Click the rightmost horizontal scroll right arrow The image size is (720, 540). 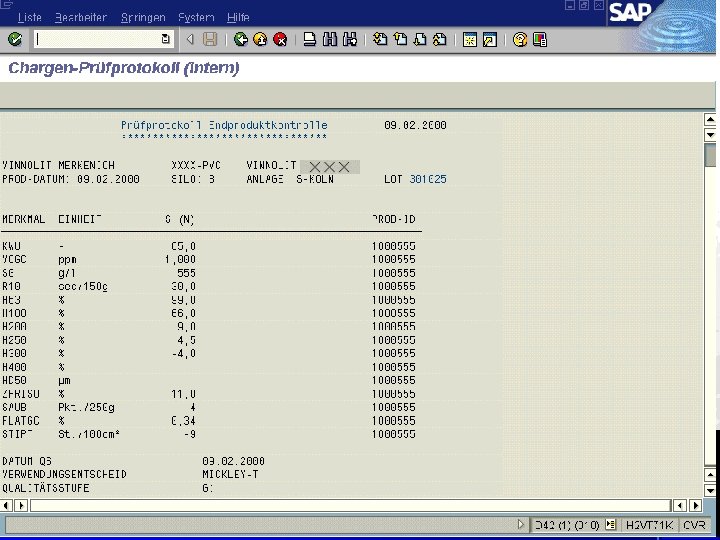pyautogui.click(x=695, y=506)
